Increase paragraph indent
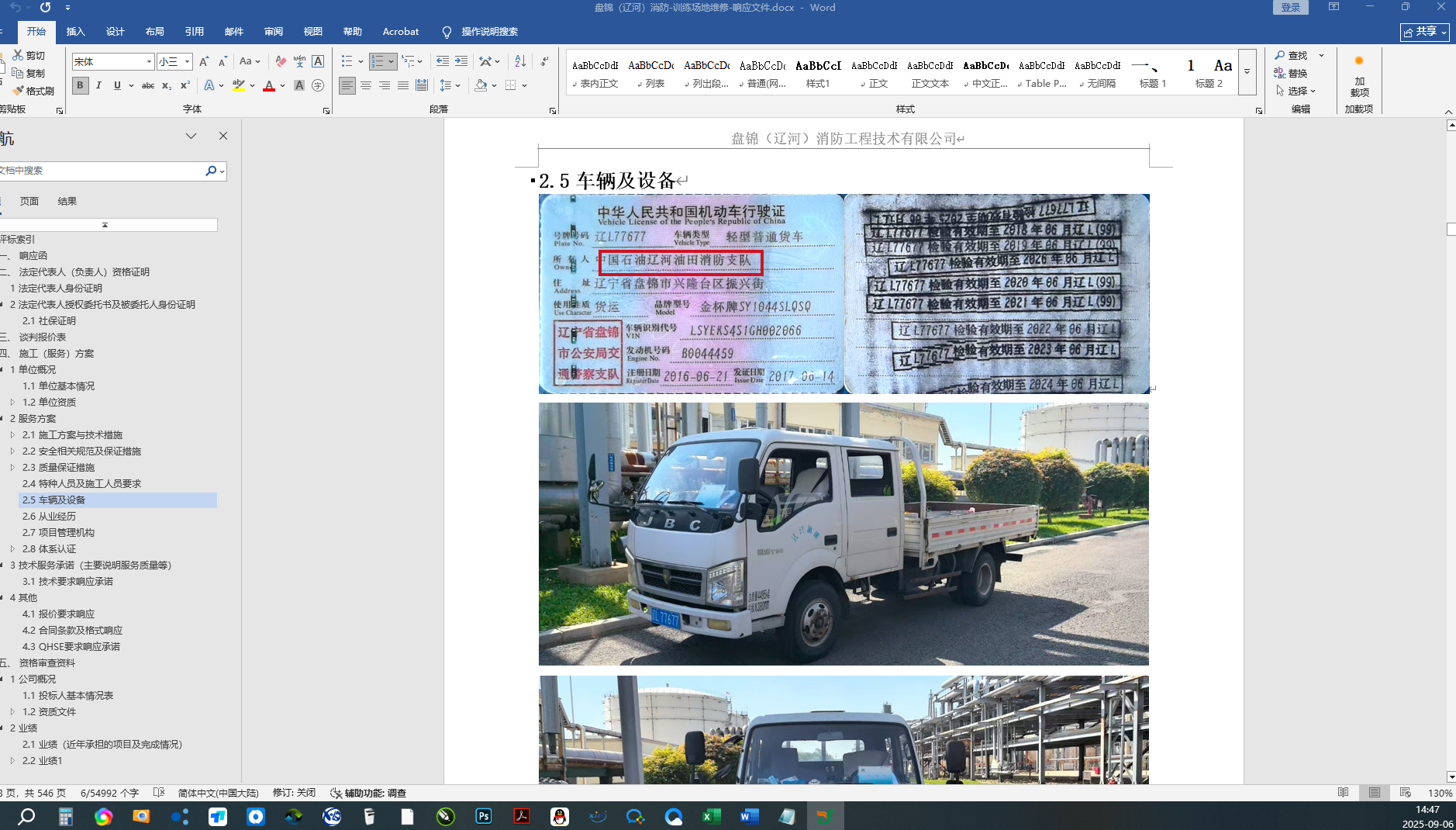The image size is (1456, 830). pyautogui.click(x=461, y=61)
